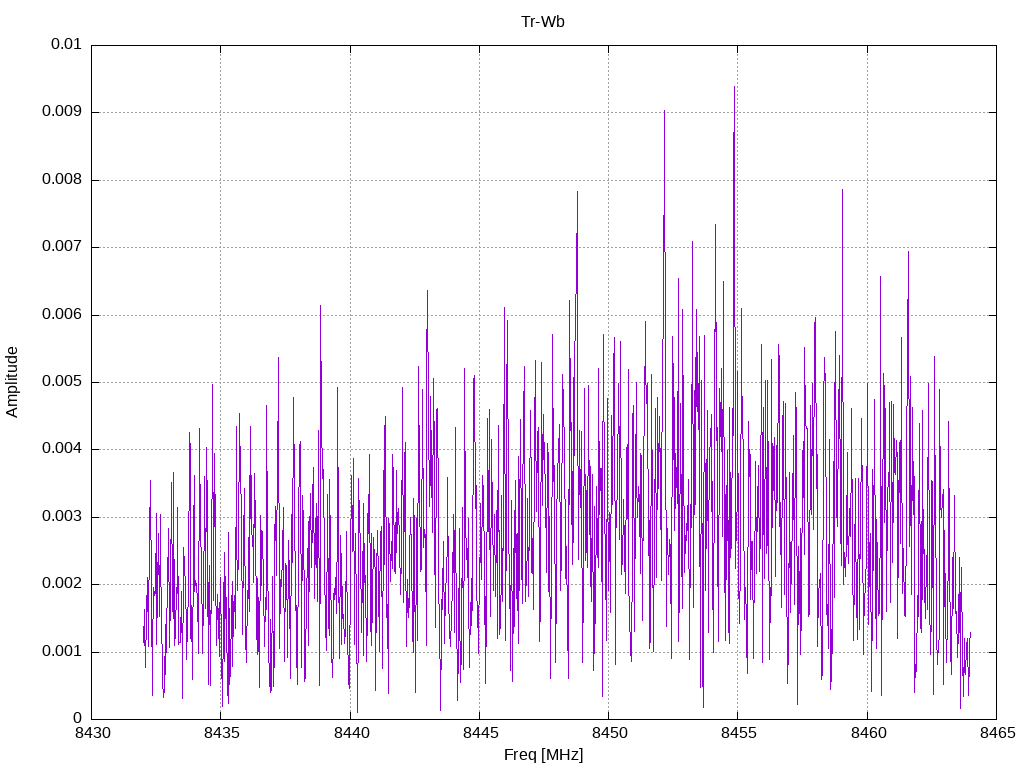Select the 0.01 y-axis tick label
This screenshot has width=1024, height=768.
pos(66,44)
